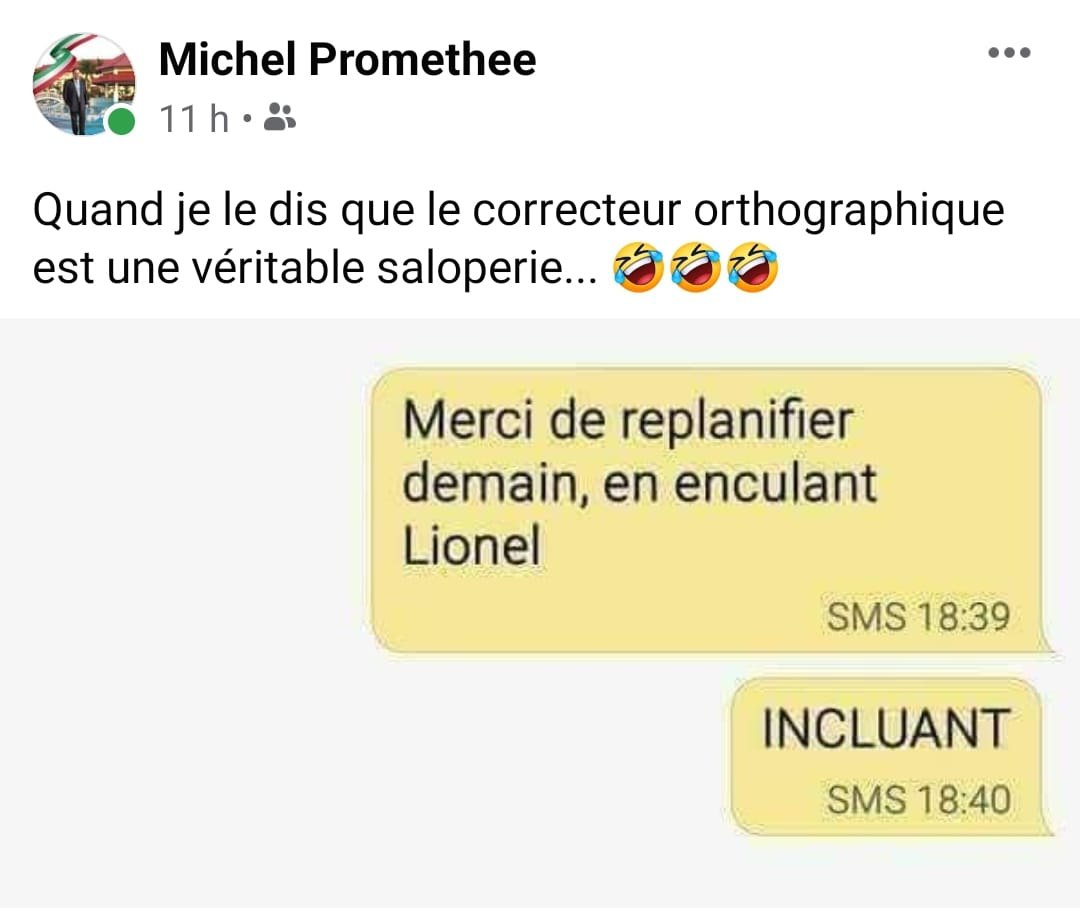
Task: Click the green online status dot
Action: click(121, 122)
